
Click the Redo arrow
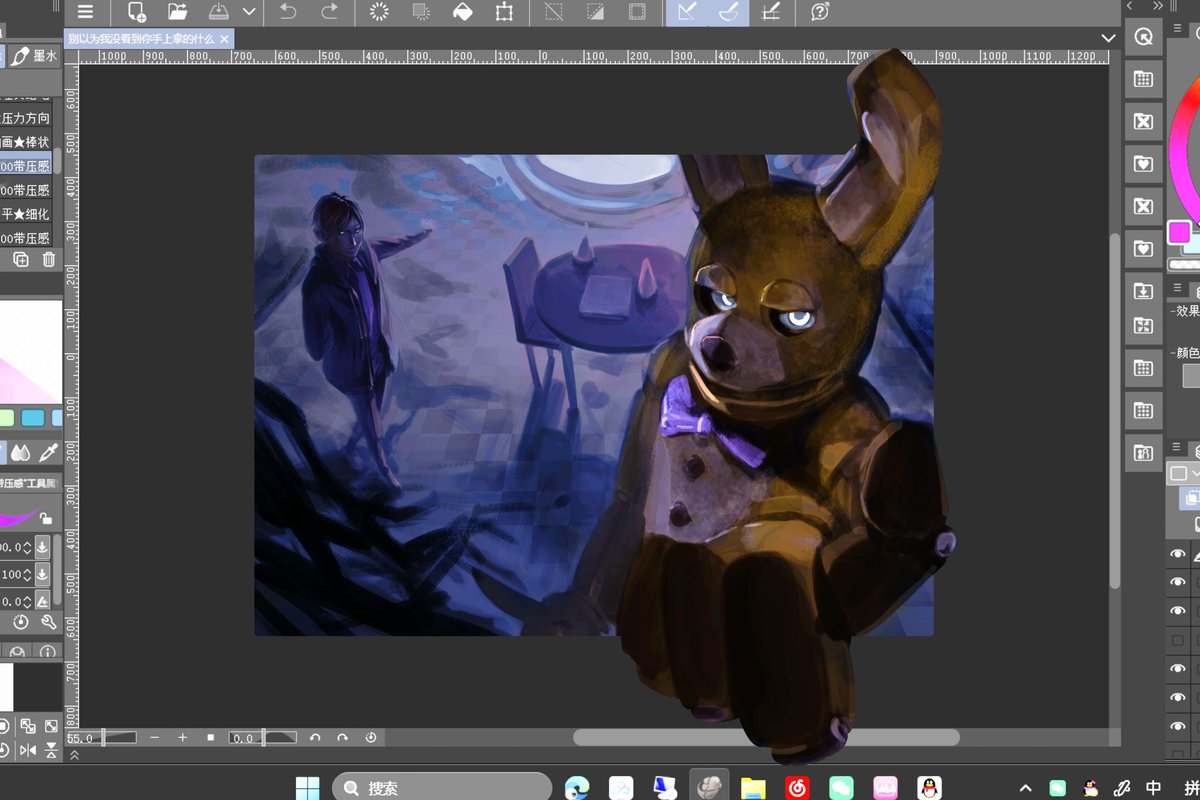click(329, 12)
